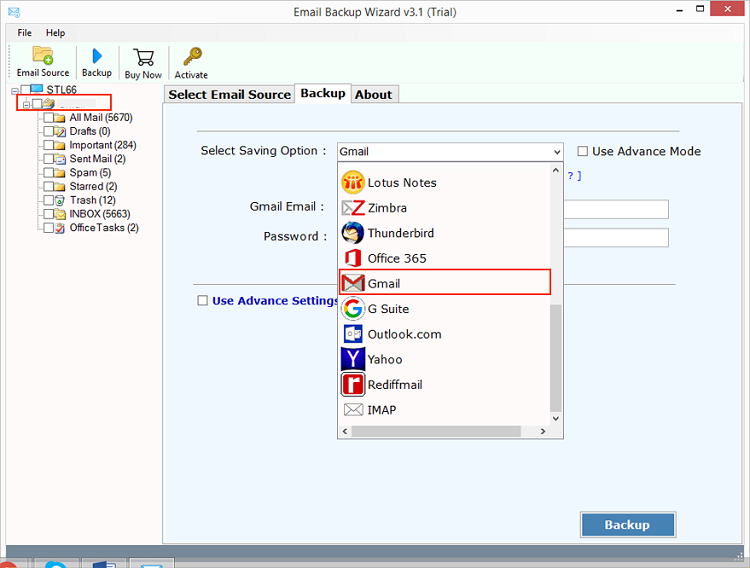Click the list scroll down arrow
Viewport: 750px width, 568px height.
click(555, 419)
